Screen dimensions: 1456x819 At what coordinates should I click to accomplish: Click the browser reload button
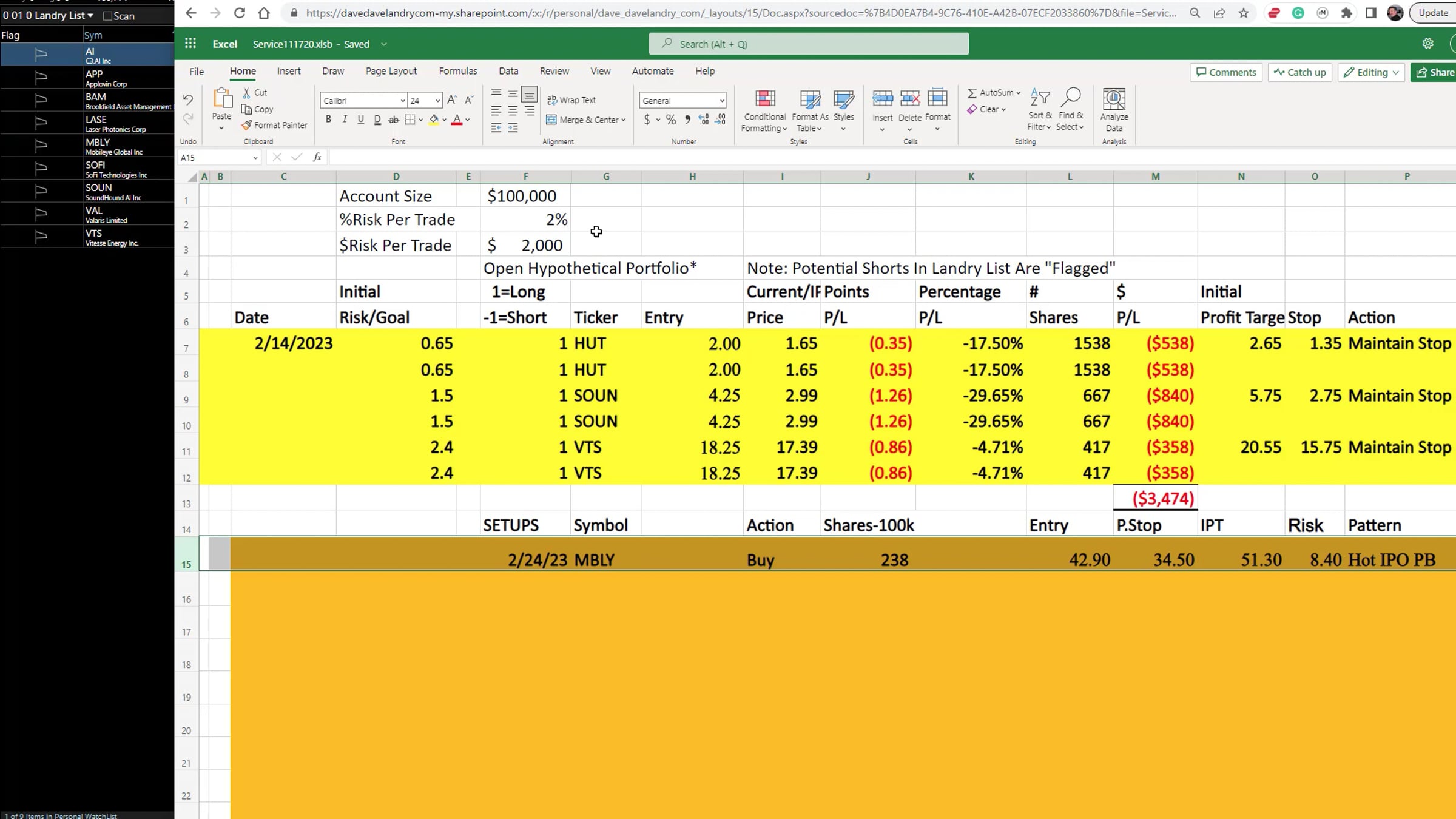pos(240,13)
